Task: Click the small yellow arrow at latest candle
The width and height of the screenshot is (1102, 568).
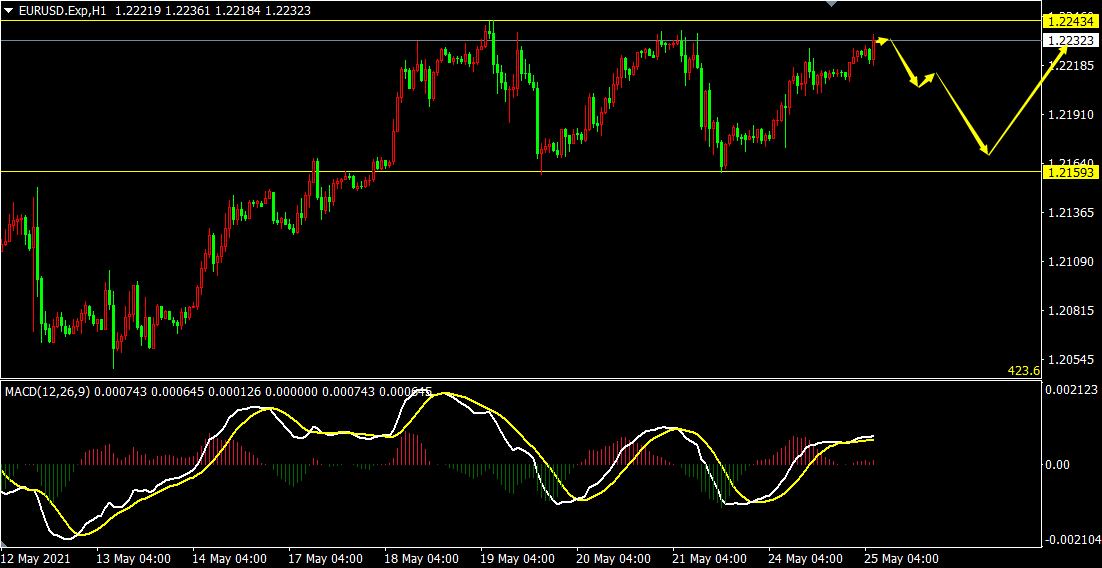Action: click(883, 40)
